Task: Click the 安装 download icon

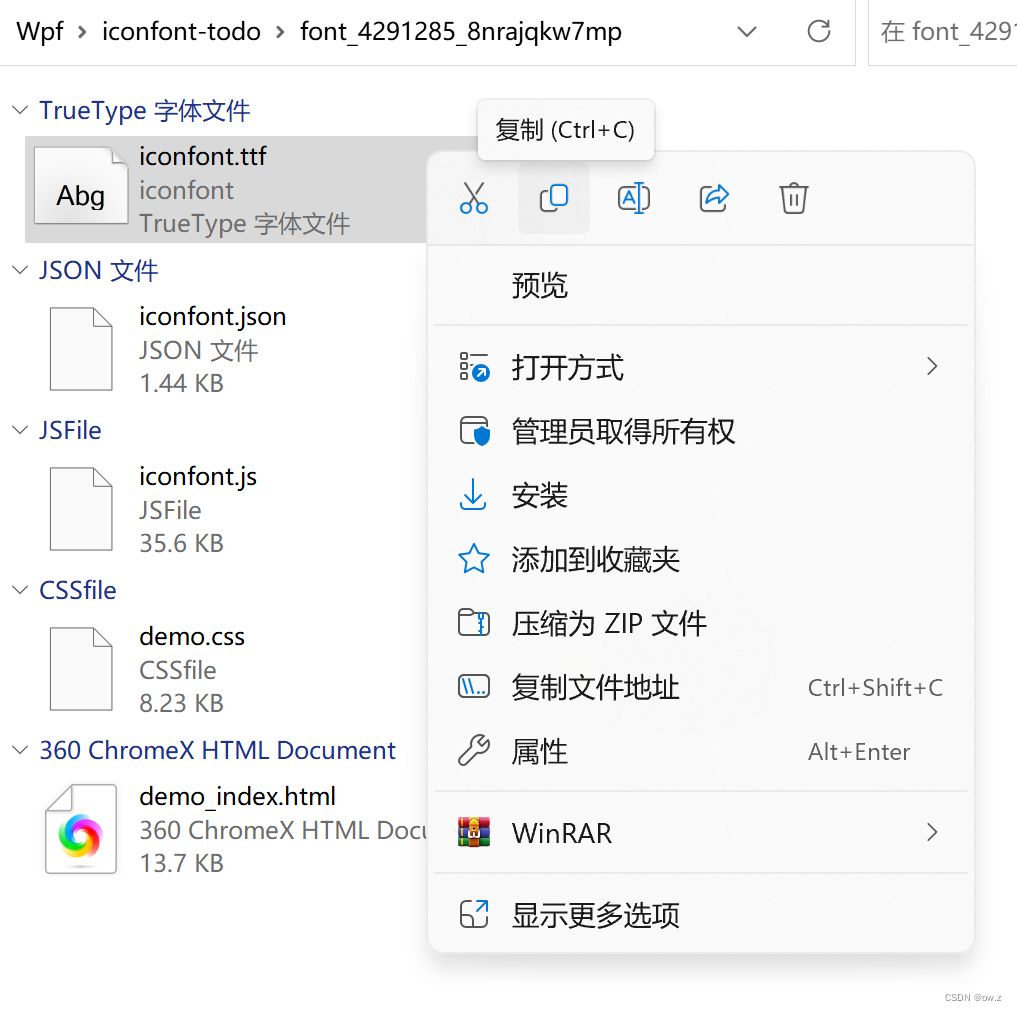Action: click(x=474, y=495)
